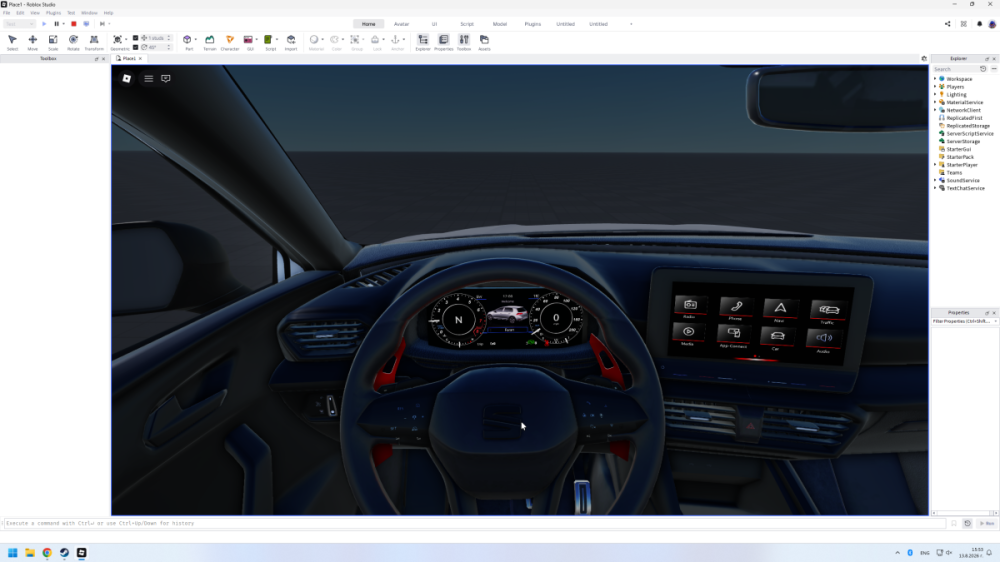Screen dimensions: 1000x562
Task: Switch to the Model ribbon tab
Action: 499,24
